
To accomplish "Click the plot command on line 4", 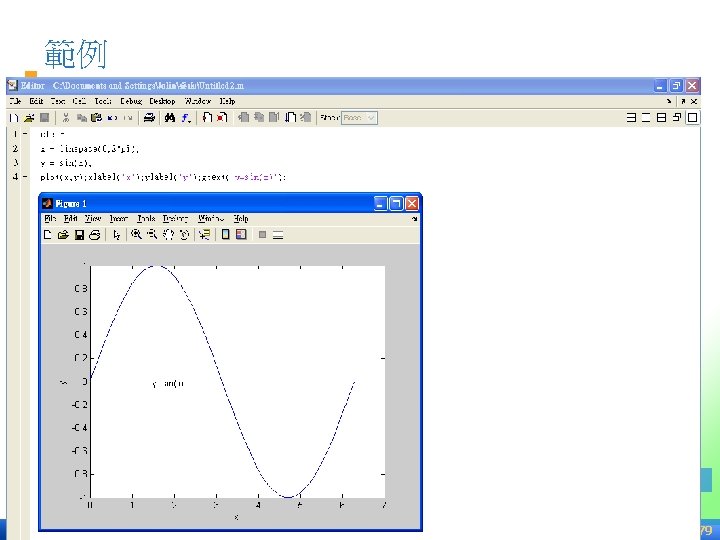I will 163,177.
